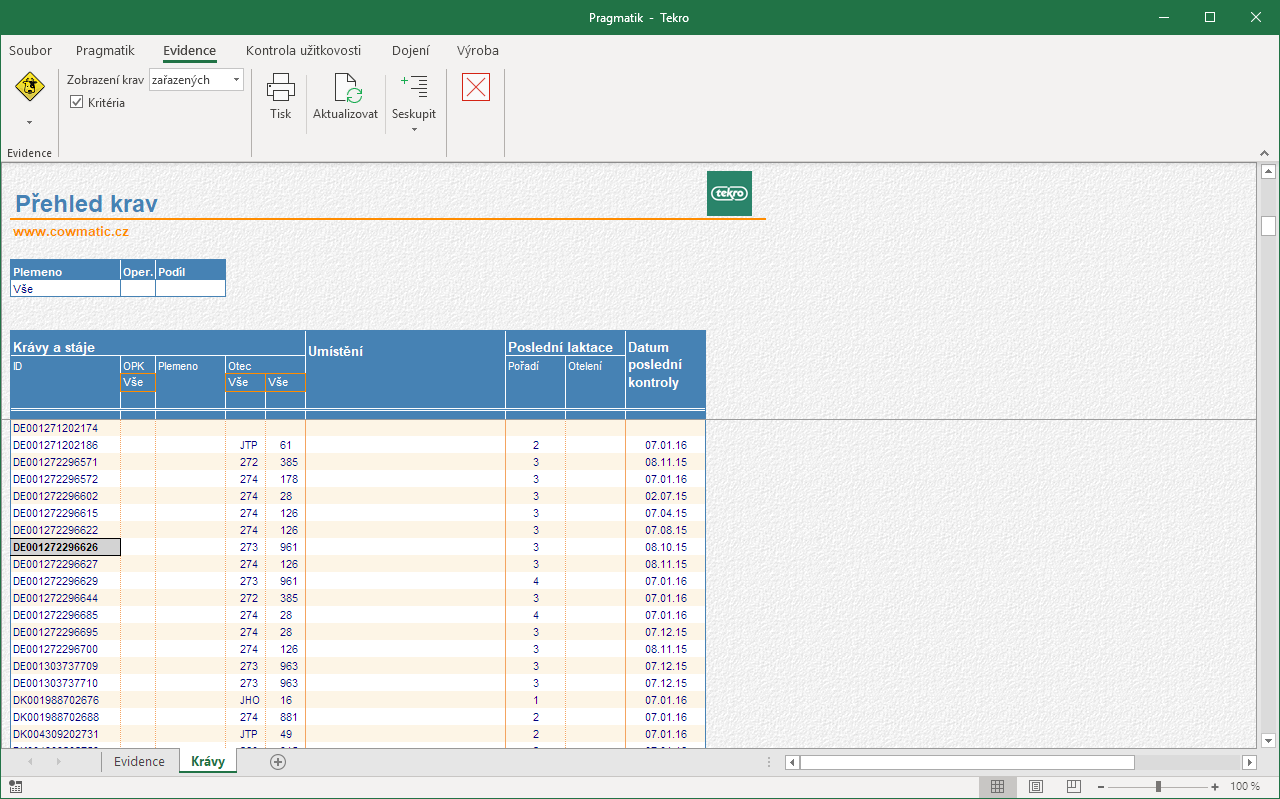Click the red X close-report icon
Screen dimensions: 1280x799
pos(476,87)
